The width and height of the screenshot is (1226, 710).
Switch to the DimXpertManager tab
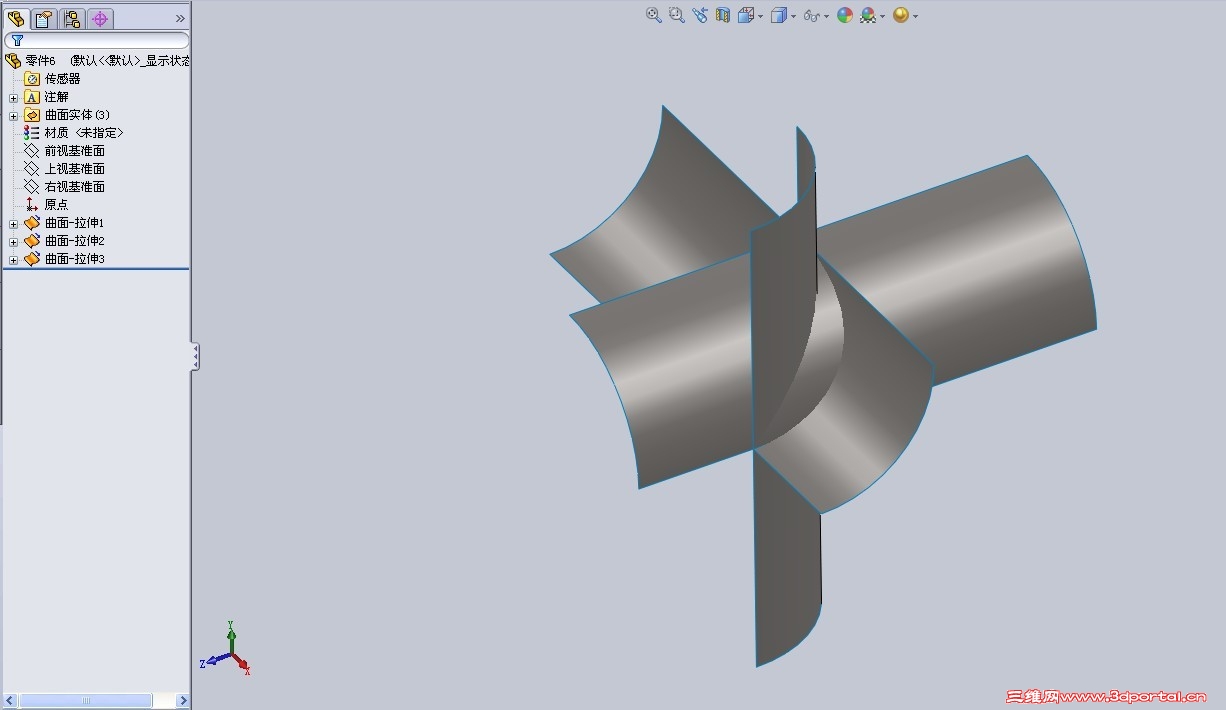point(100,18)
